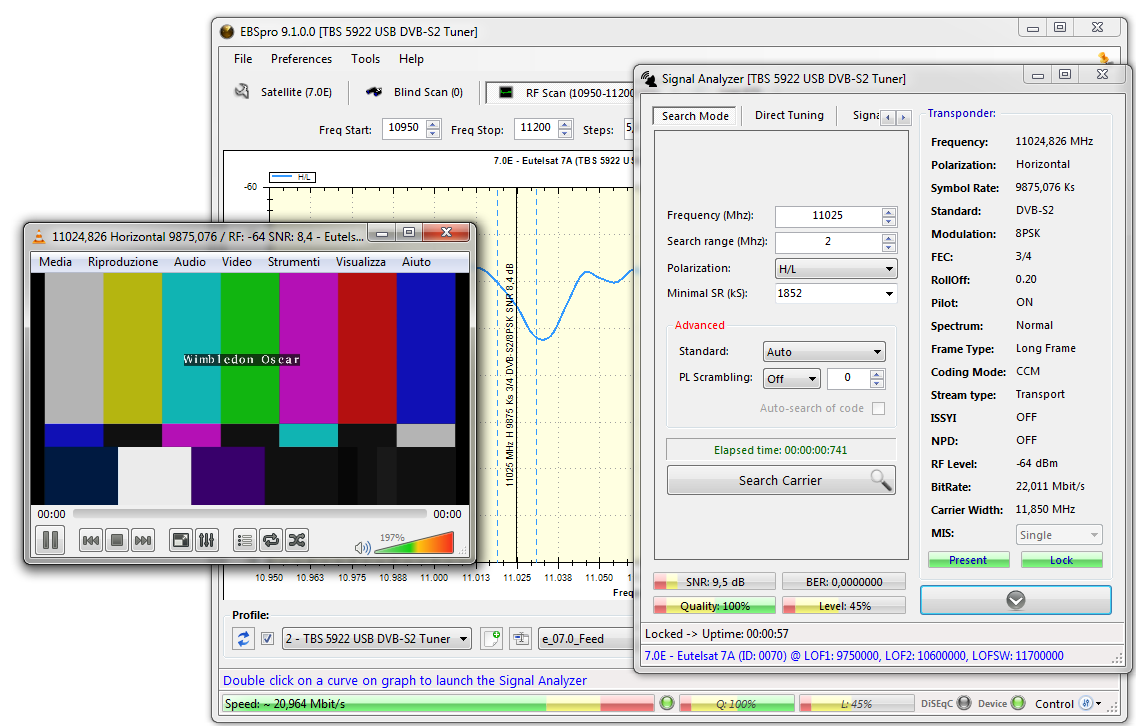This screenshot has width=1136, height=726.
Task: Click the Frequency (Mhz) input field
Action: pyautogui.click(x=828, y=216)
